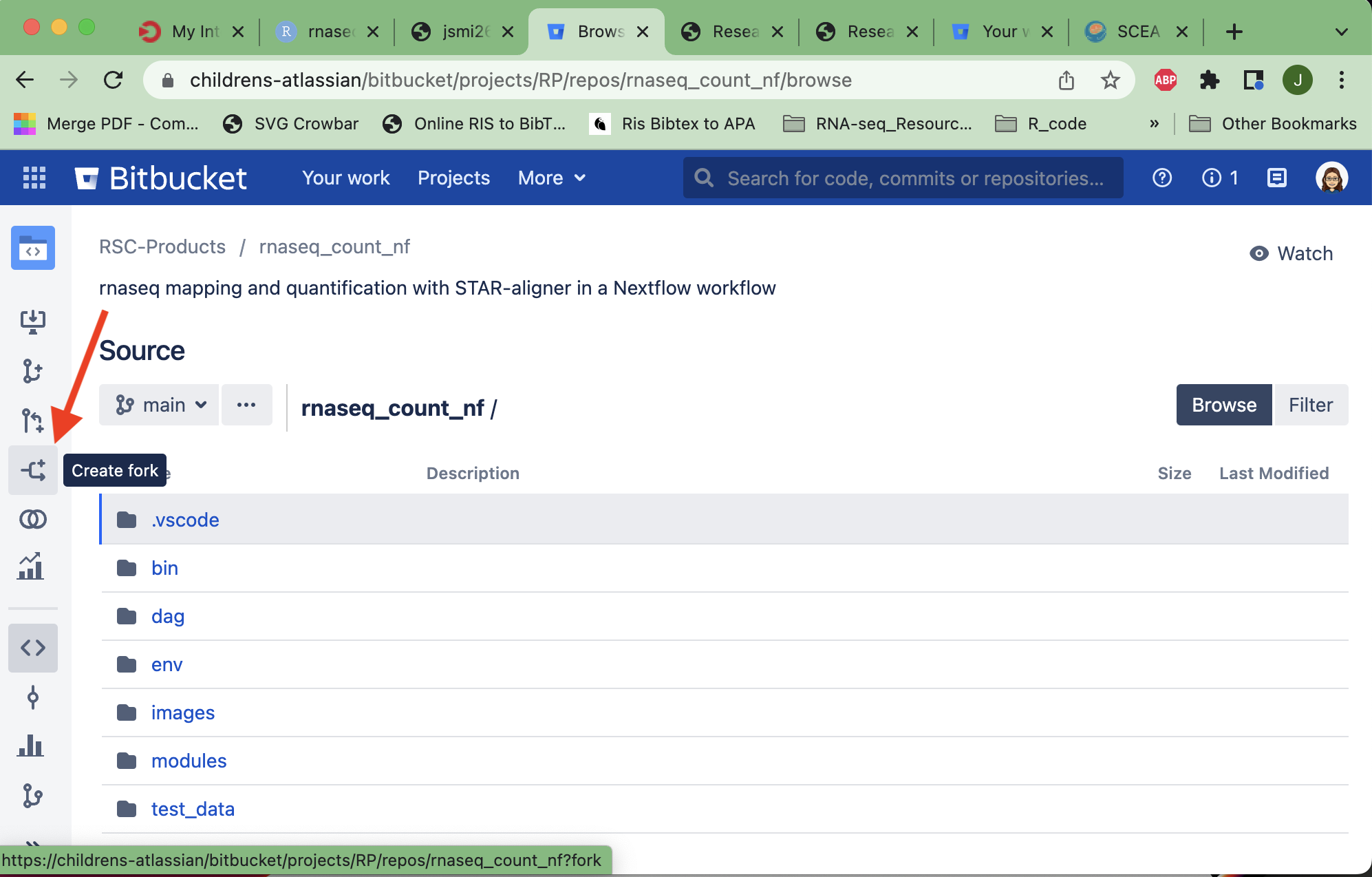1372x877 pixels.
Task: Open Chrome three-dot menu
Action: 1342,80
